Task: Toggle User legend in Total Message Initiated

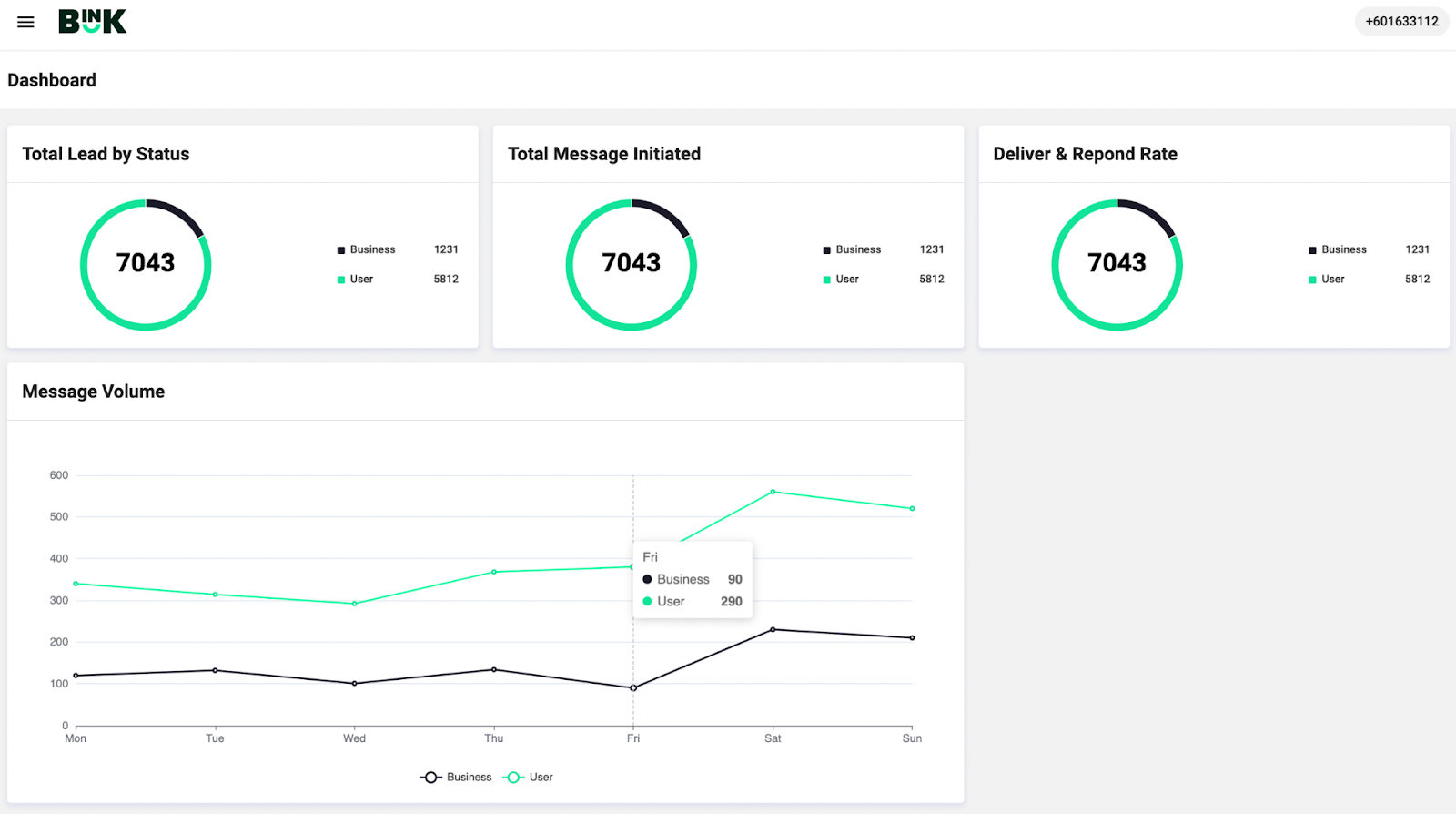Action: pos(841,280)
